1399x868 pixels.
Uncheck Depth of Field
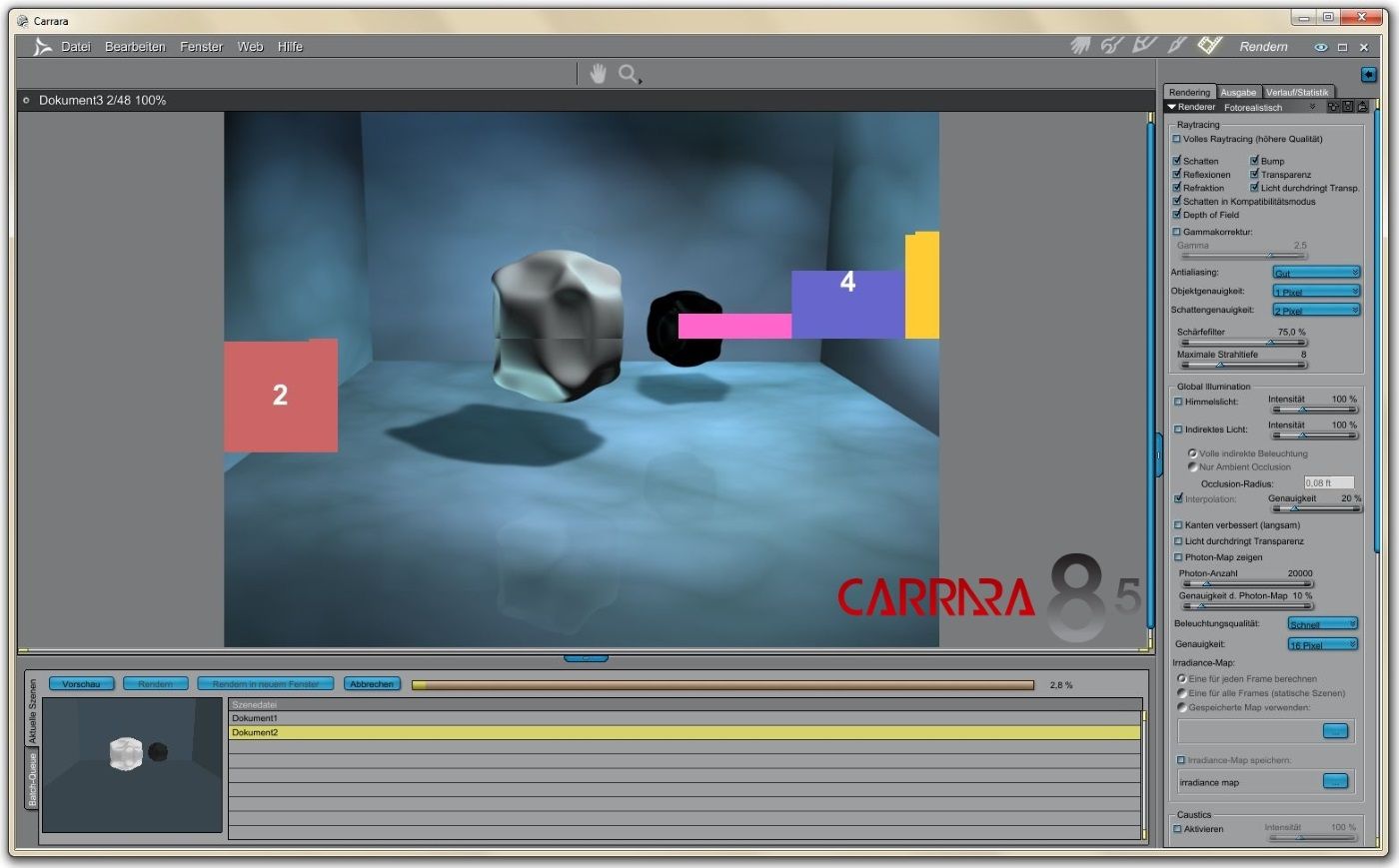point(1177,215)
